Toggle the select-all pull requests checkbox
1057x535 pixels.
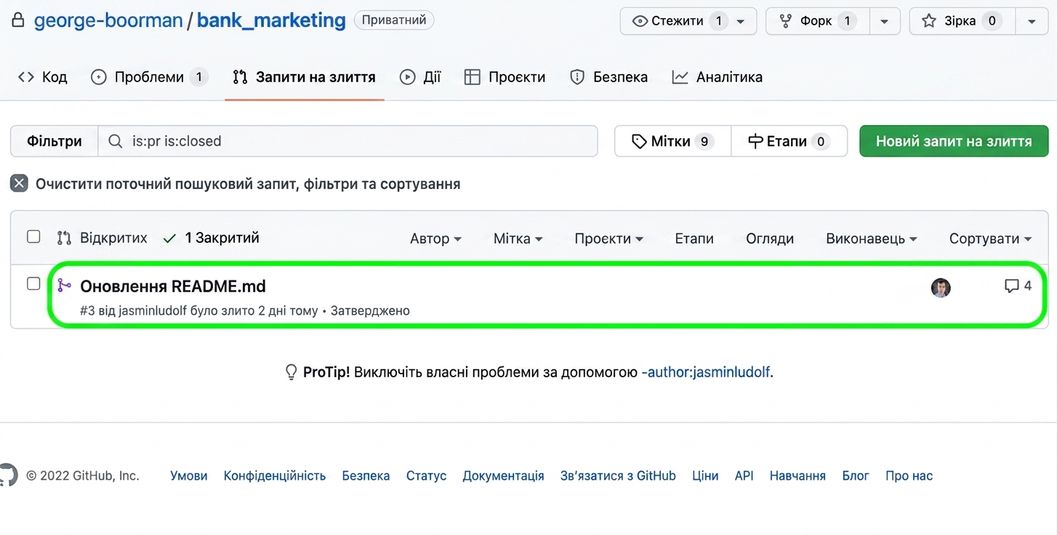pyautogui.click(x=33, y=237)
